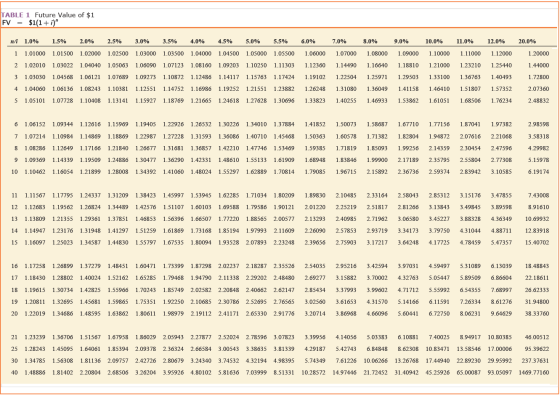Image resolution: width=560 pixels, height=396 pixels.
Task: Click value 1.94872 in row 7
Action: click(x=439, y=136)
